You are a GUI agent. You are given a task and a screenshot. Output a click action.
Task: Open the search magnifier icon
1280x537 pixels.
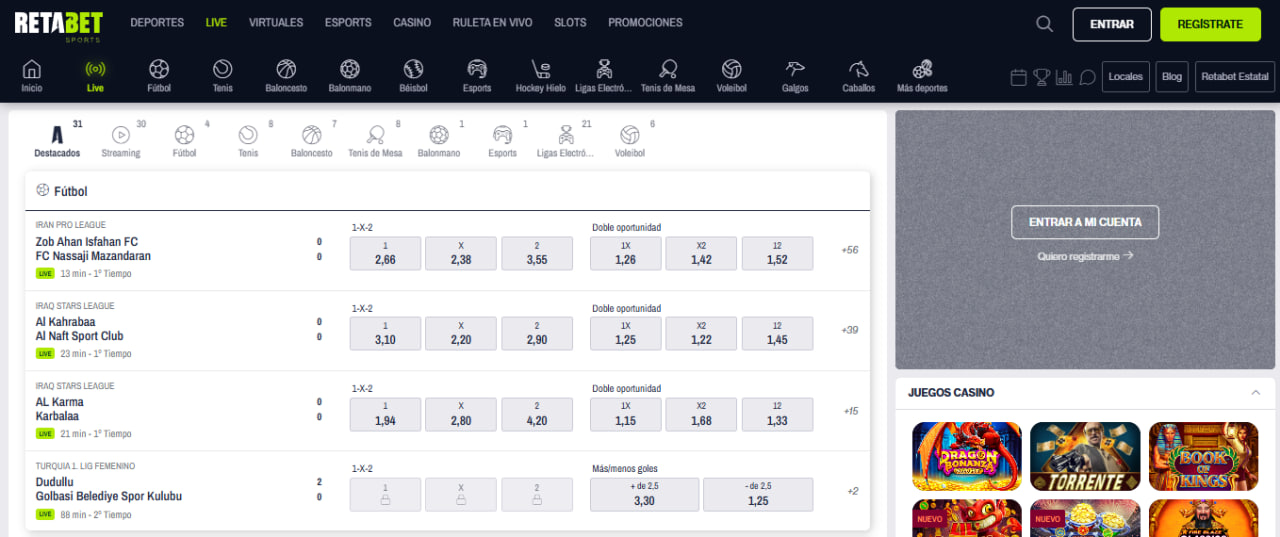[x=1044, y=24]
